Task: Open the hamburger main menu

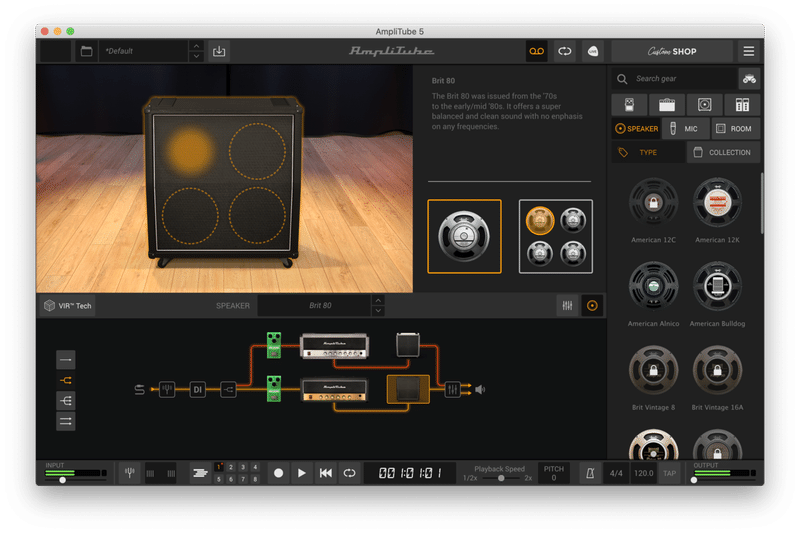Action: click(x=748, y=52)
